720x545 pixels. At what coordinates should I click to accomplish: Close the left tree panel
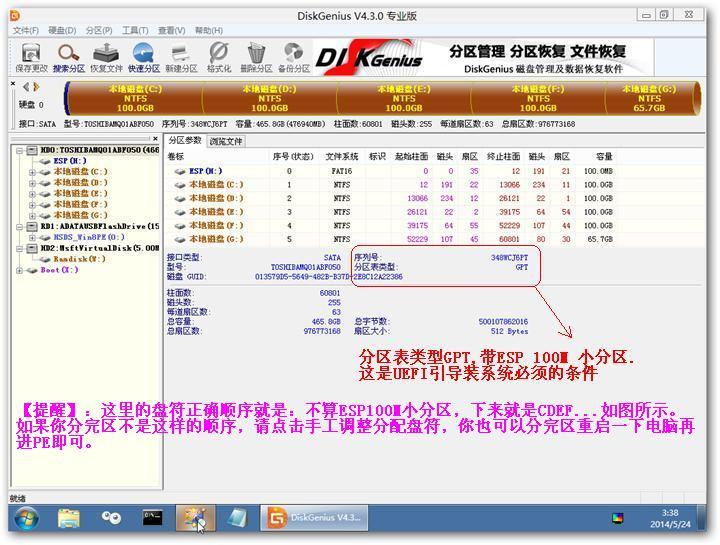156,138
